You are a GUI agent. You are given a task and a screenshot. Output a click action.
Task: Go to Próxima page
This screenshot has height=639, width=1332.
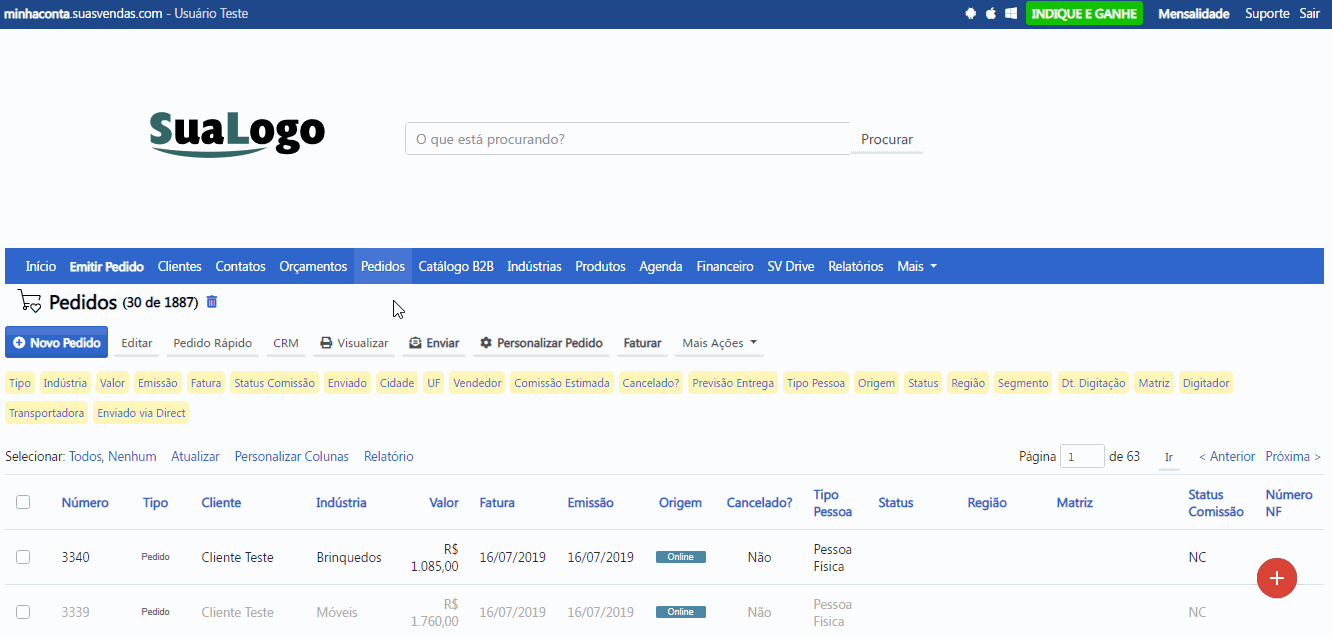pyautogui.click(x=1293, y=456)
